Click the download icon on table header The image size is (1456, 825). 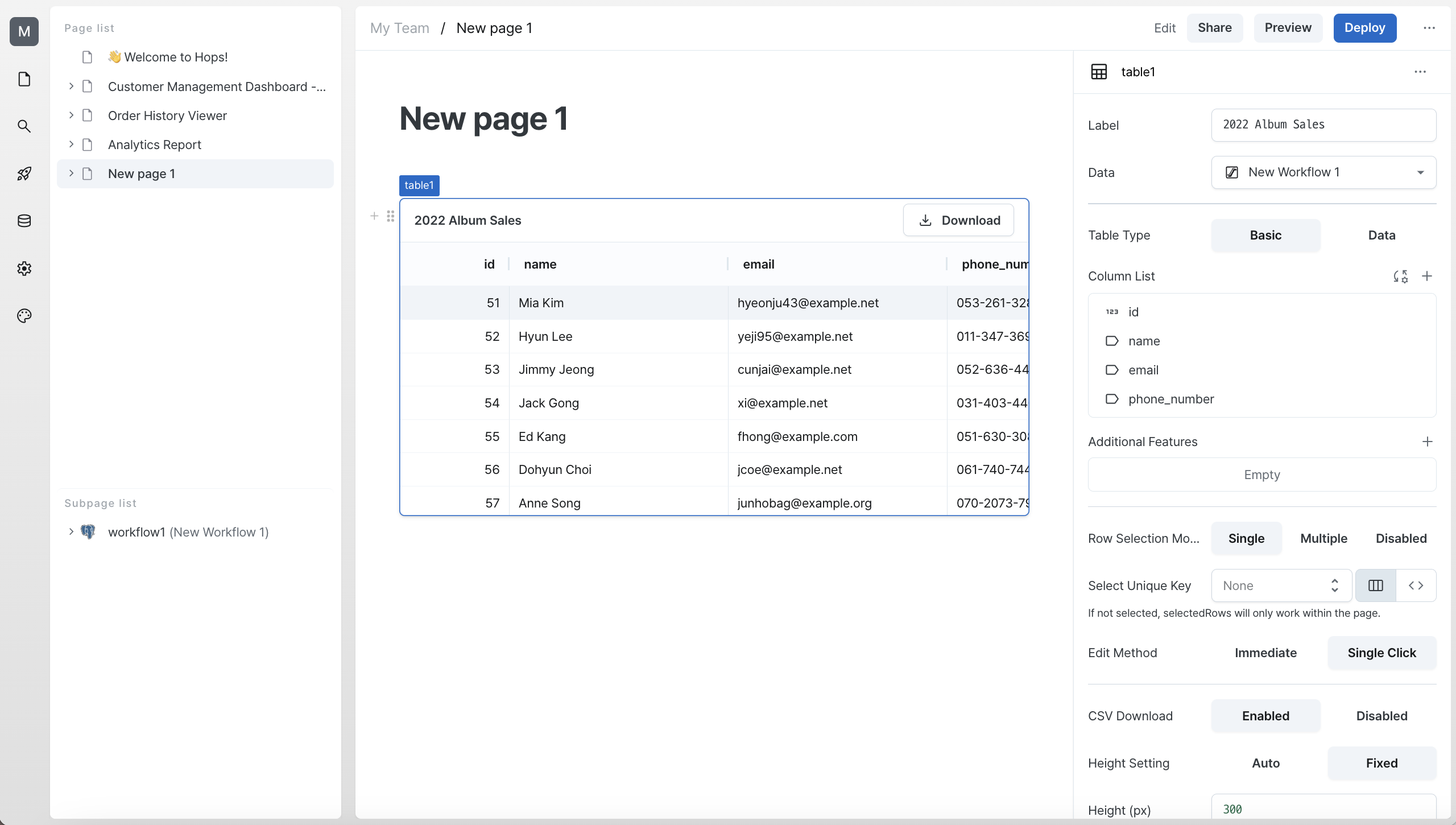tap(925, 220)
